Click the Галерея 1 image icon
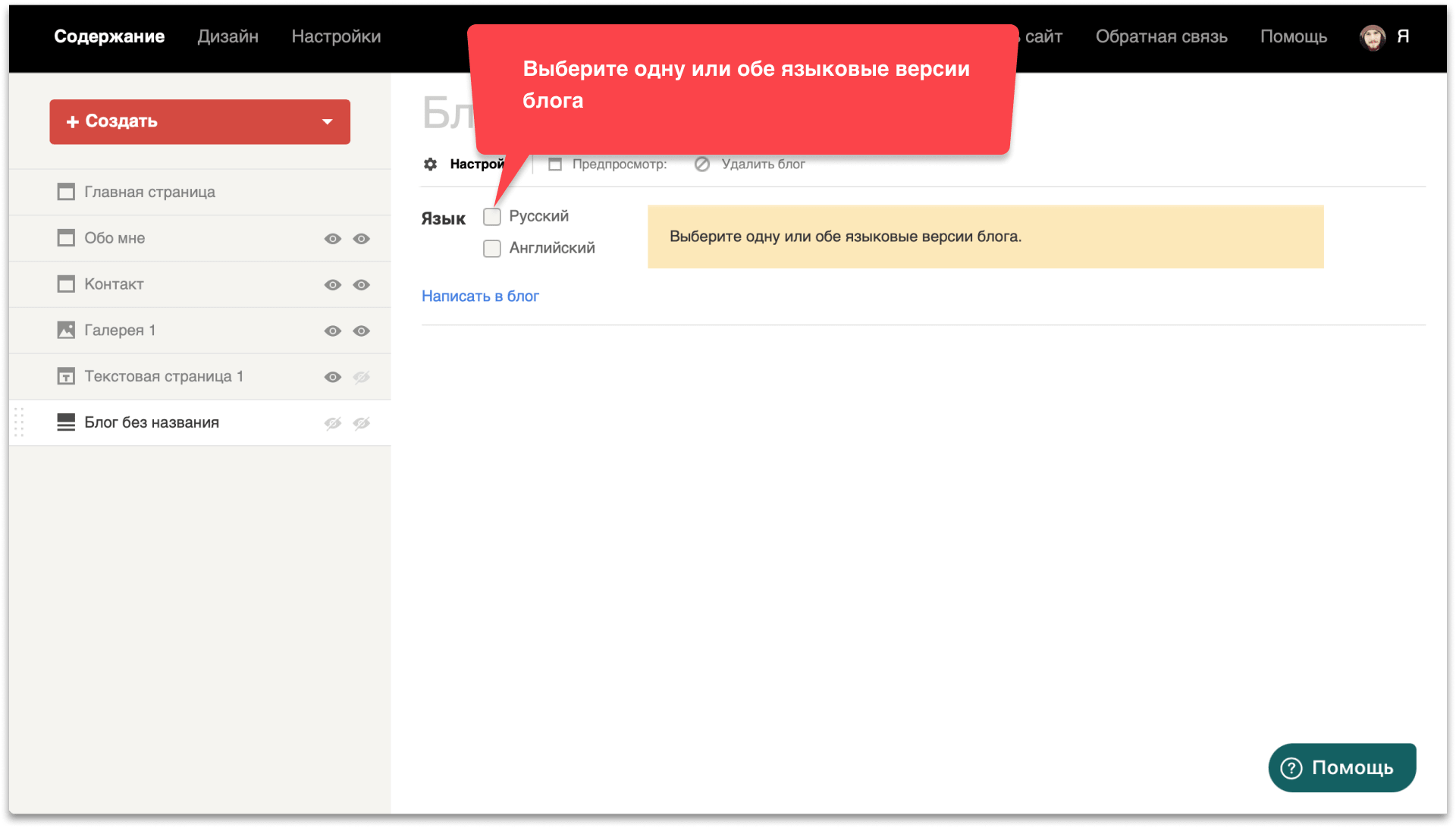The height and width of the screenshot is (828, 1456). [66, 331]
